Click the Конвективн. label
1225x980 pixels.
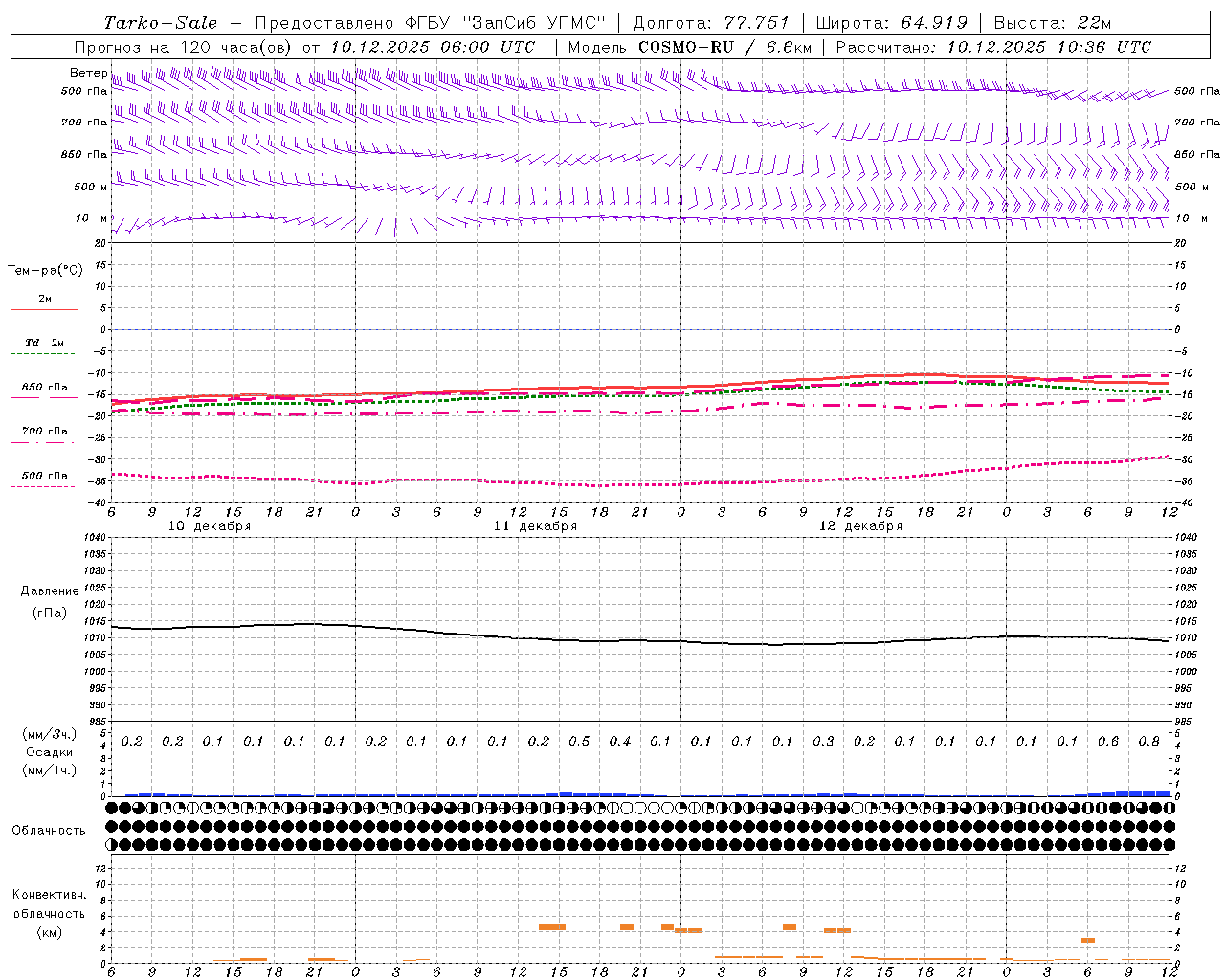49,895
